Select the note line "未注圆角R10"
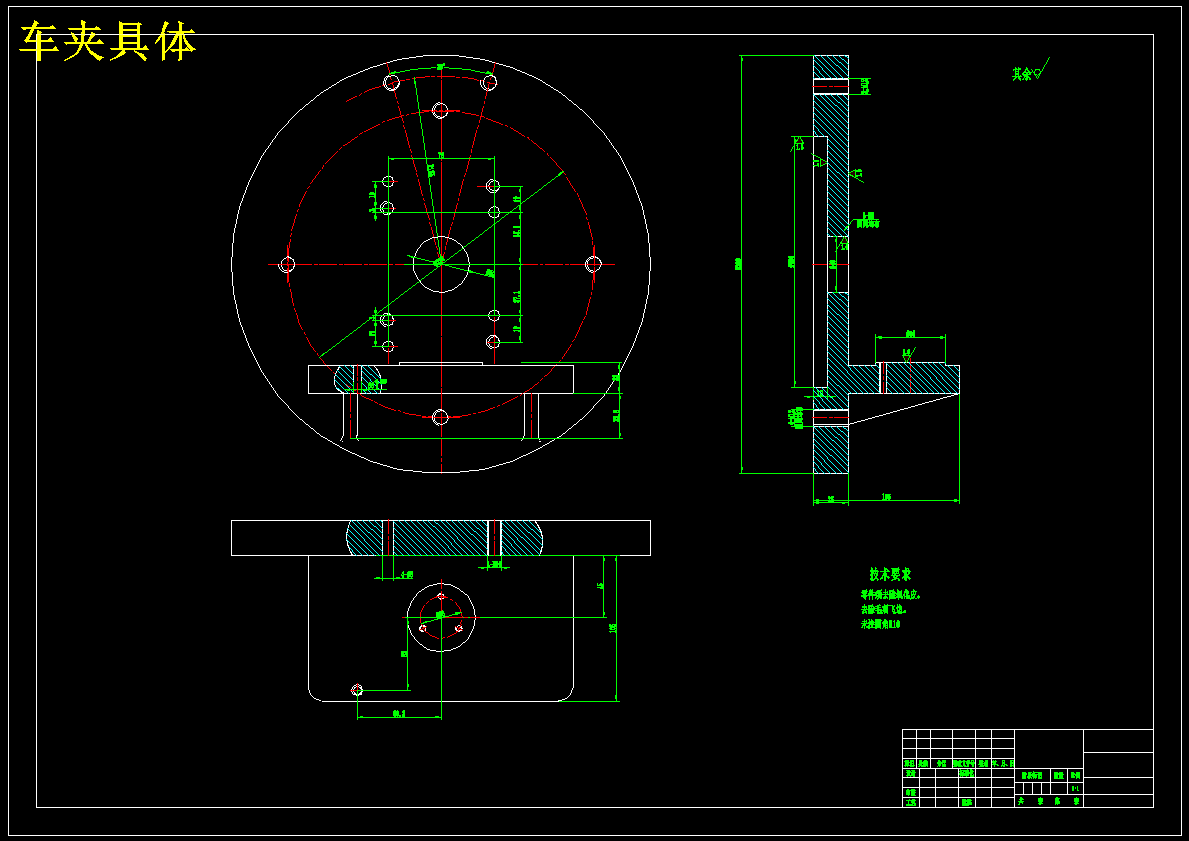 pos(880,624)
